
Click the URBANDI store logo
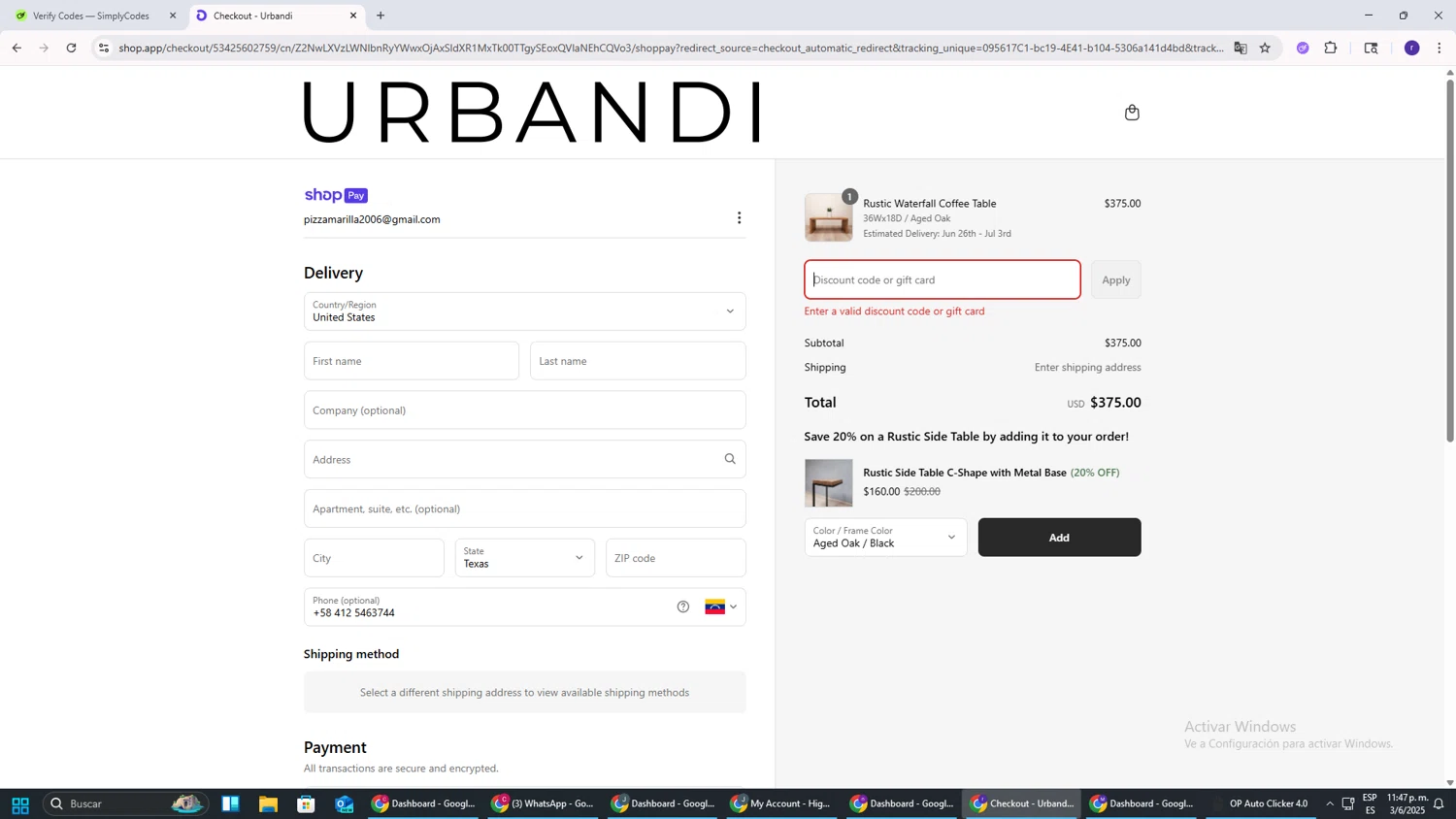tap(531, 112)
